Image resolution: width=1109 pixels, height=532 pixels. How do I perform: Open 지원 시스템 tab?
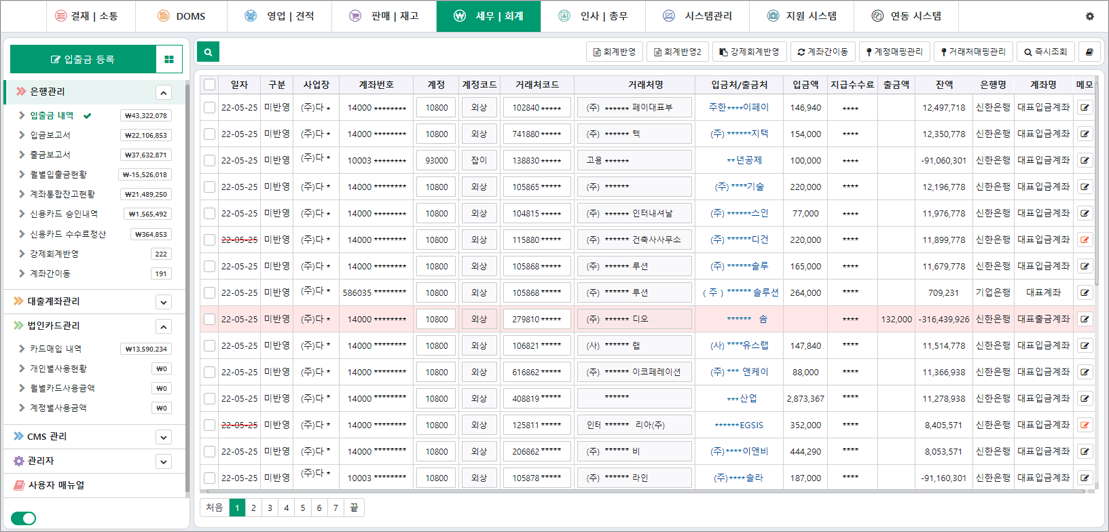(803, 16)
